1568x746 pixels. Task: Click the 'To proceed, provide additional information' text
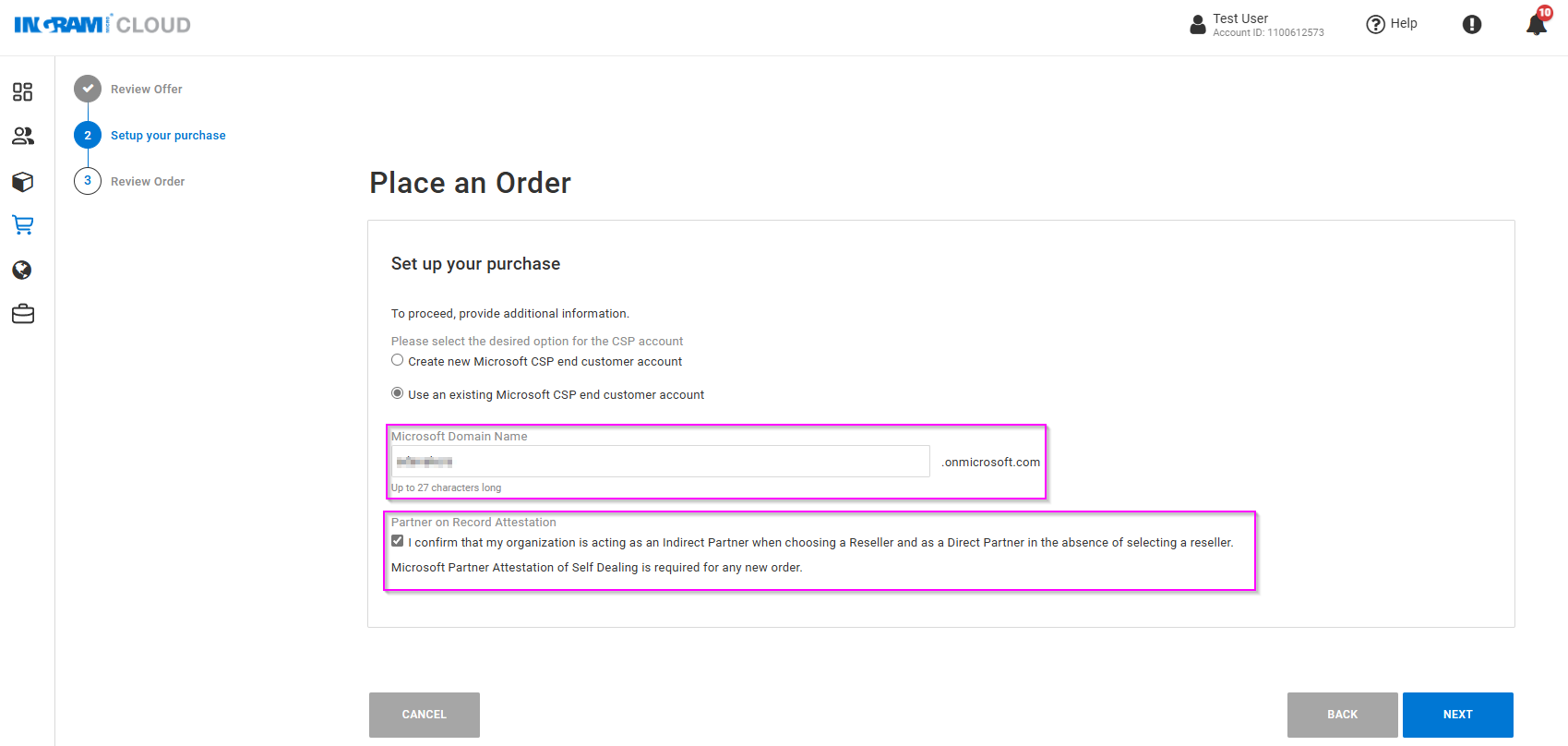[x=510, y=314]
